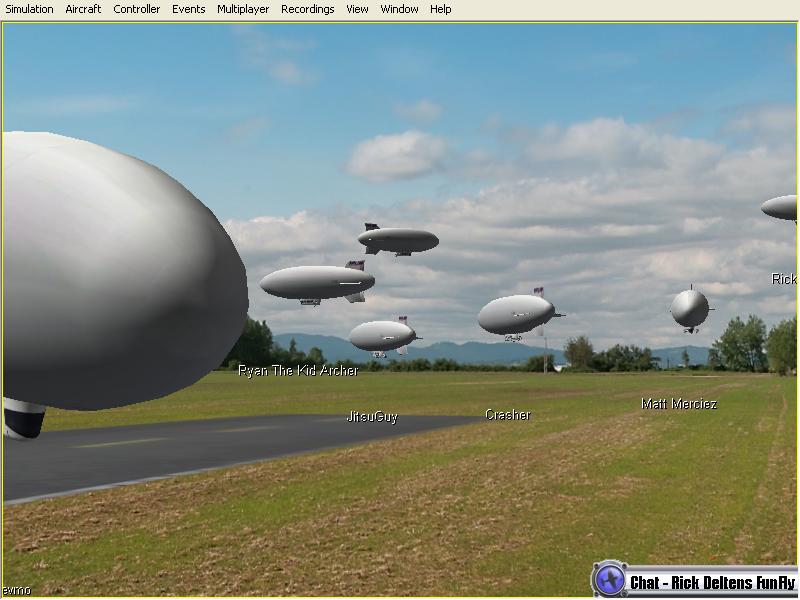Image resolution: width=800 pixels, height=600 pixels.
Task: Open the Chat - Rick Deltens FunFly bar
Action: [711, 583]
